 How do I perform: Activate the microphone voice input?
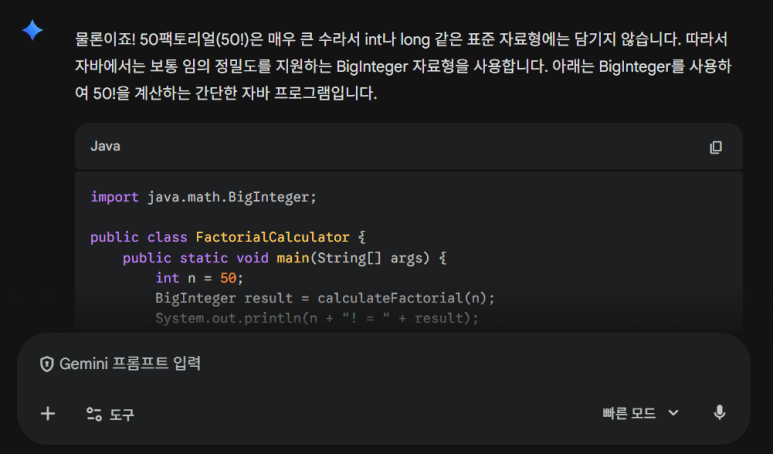tap(719, 413)
